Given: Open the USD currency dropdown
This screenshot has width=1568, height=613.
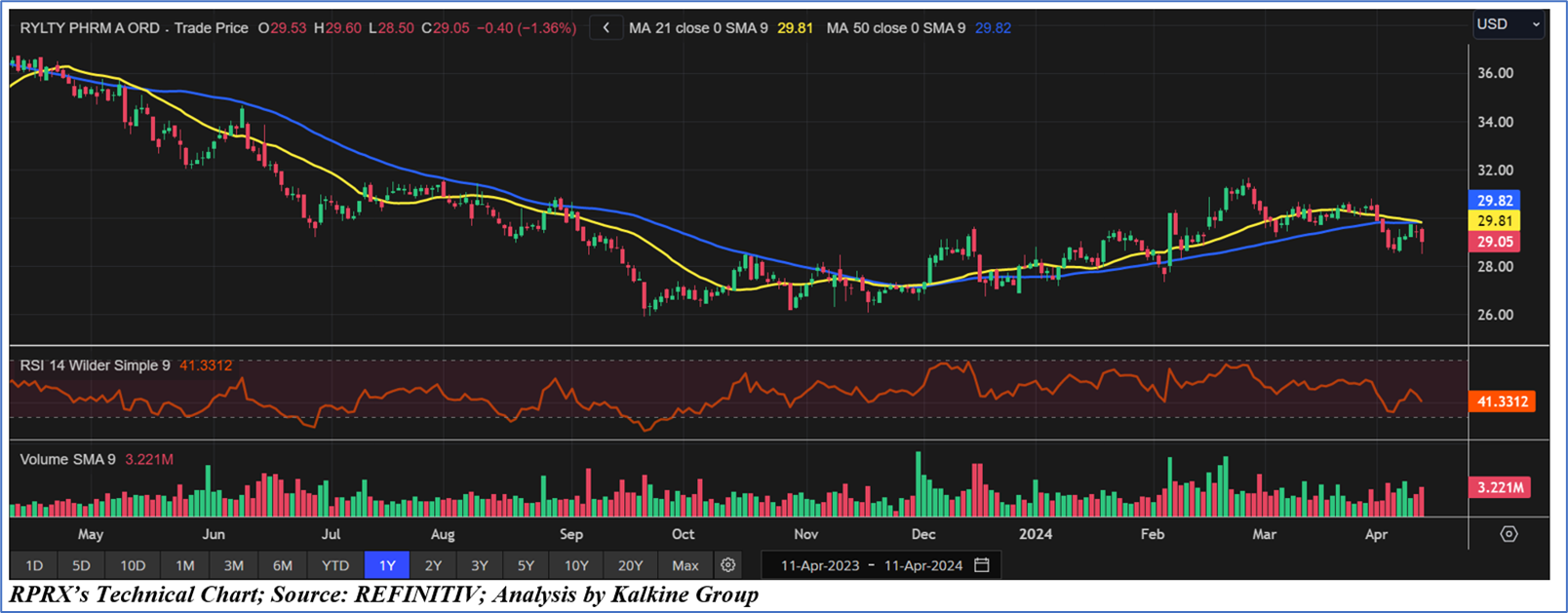Looking at the screenshot, I should (x=1508, y=24).
